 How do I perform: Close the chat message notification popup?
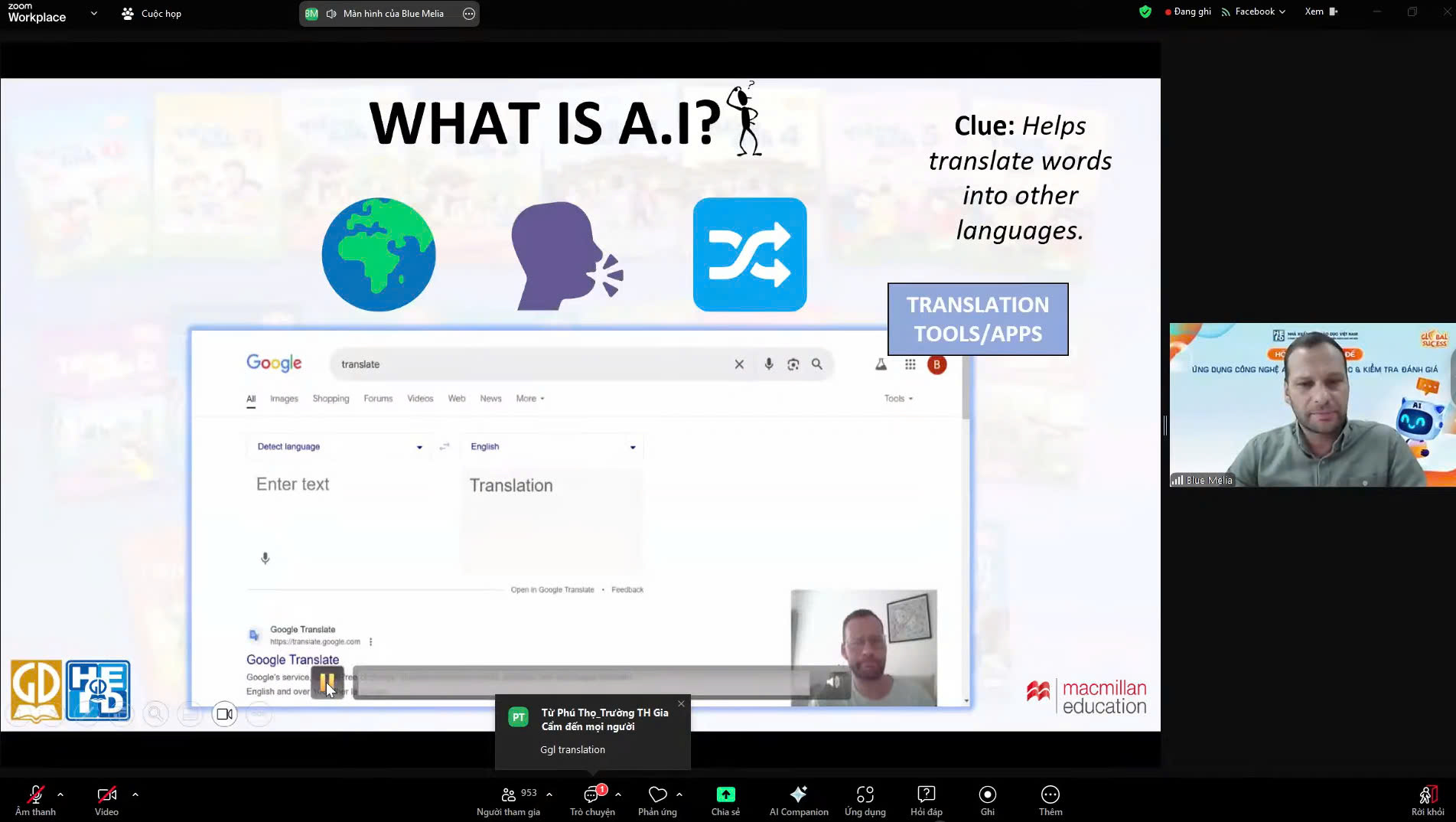point(681,703)
